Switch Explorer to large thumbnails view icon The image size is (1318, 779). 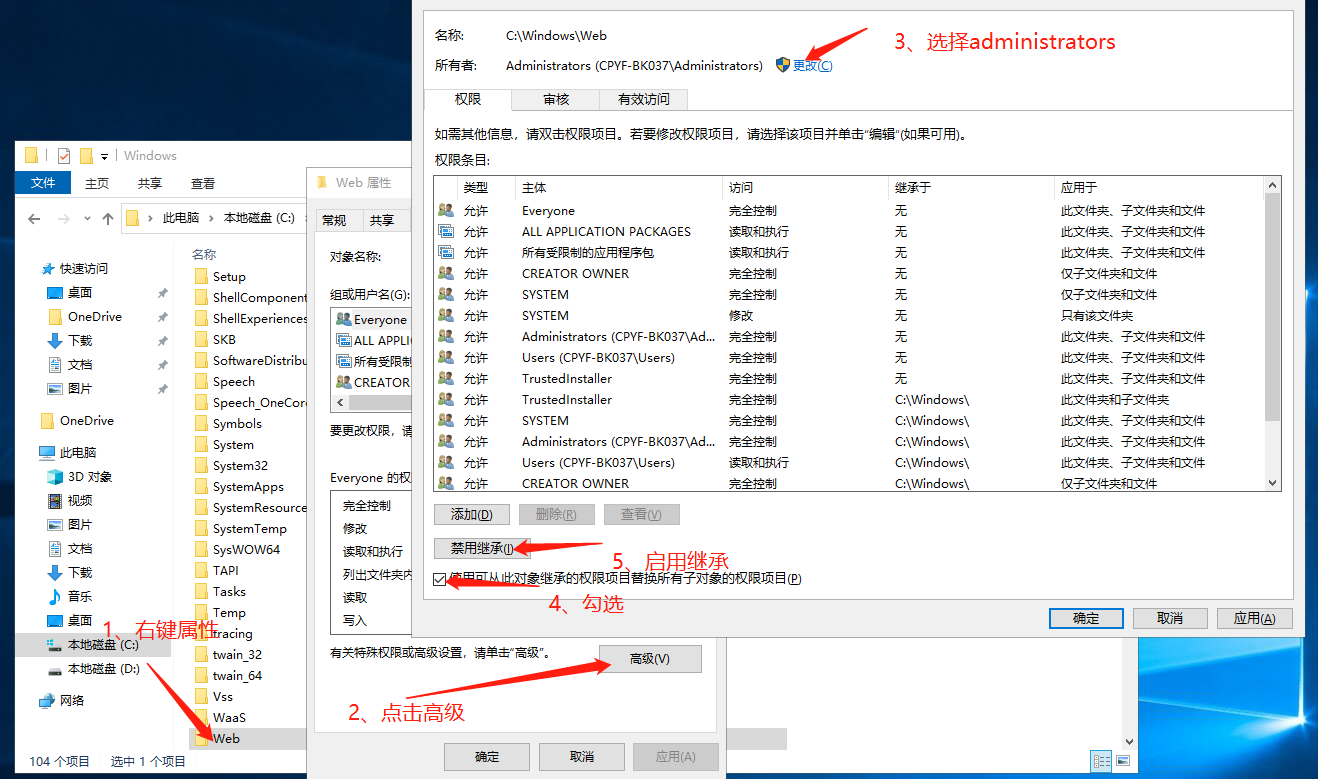[1122, 762]
